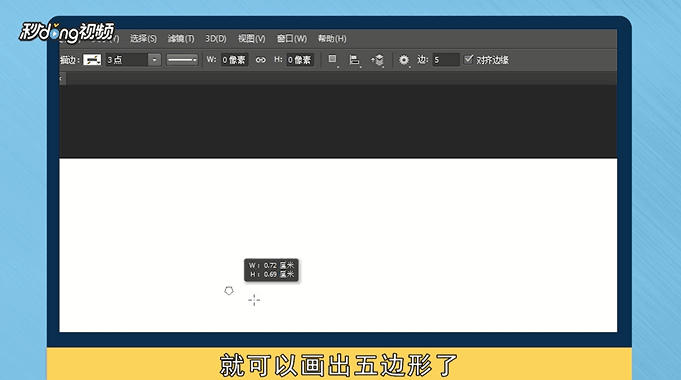This screenshot has height=380, width=681.
Task: Open the 选择(S) menu
Action: pyautogui.click(x=143, y=39)
